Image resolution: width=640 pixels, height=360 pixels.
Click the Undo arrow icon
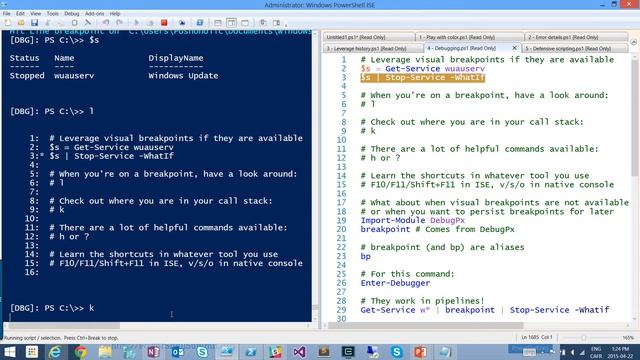pos(106,23)
